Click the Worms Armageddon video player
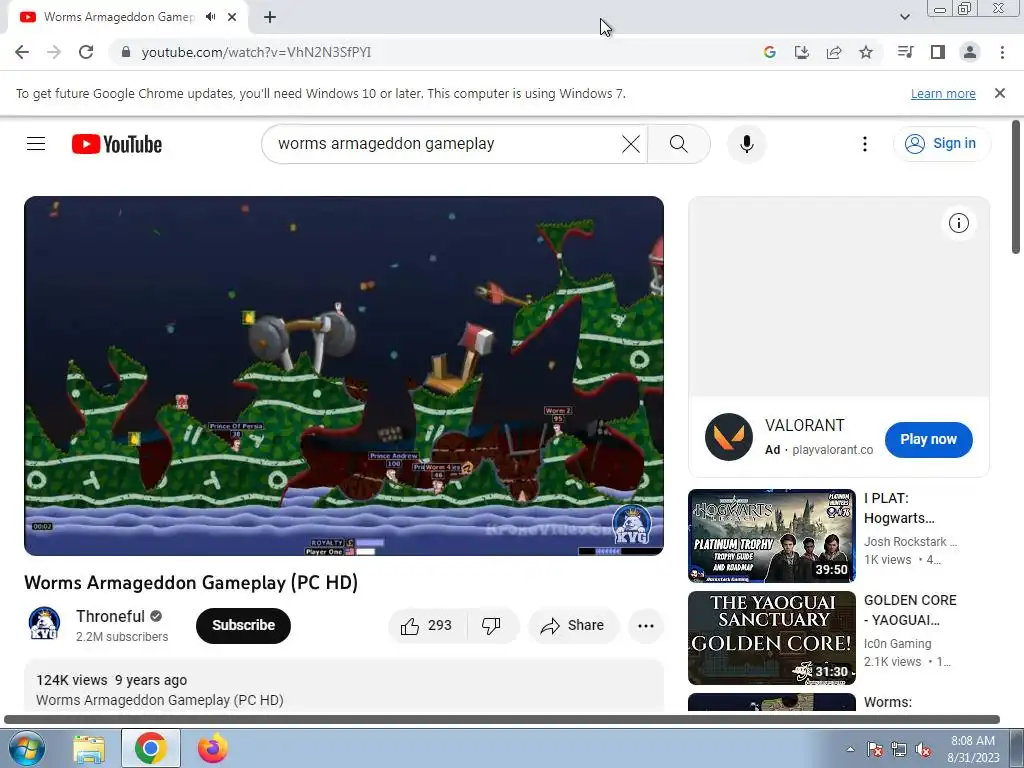 point(344,376)
